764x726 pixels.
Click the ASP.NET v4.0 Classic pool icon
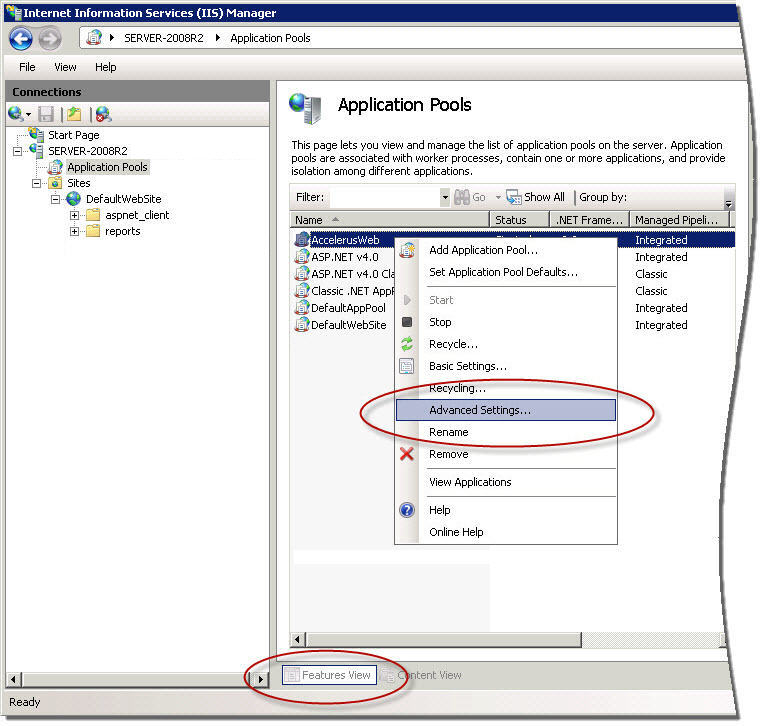pos(302,274)
